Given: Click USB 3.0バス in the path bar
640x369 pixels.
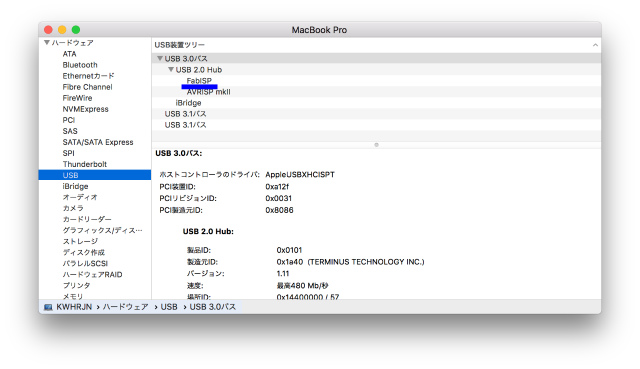Looking at the screenshot, I should point(213,307).
